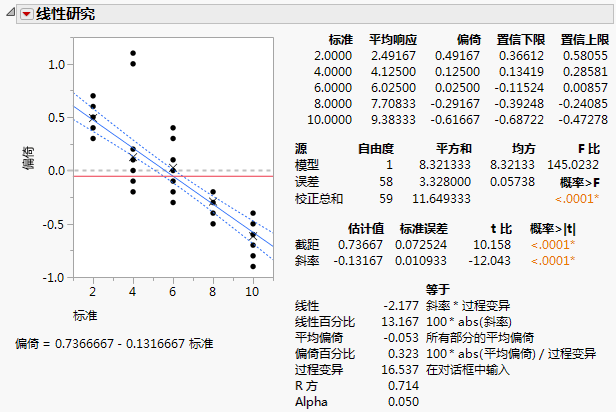This screenshot has width=616, height=412.
Task: Select the 概率>|t| column header
Action: (552, 229)
